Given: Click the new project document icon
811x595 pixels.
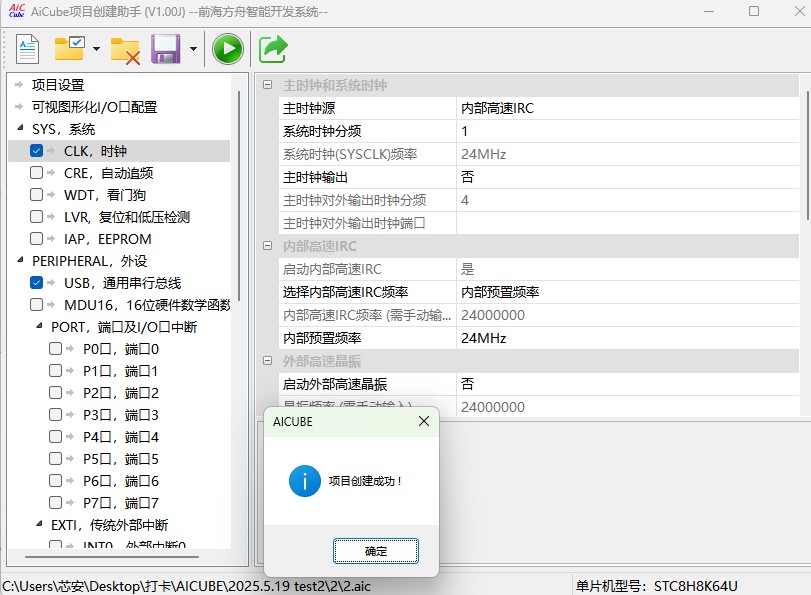Looking at the screenshot, I should point(27,49).
